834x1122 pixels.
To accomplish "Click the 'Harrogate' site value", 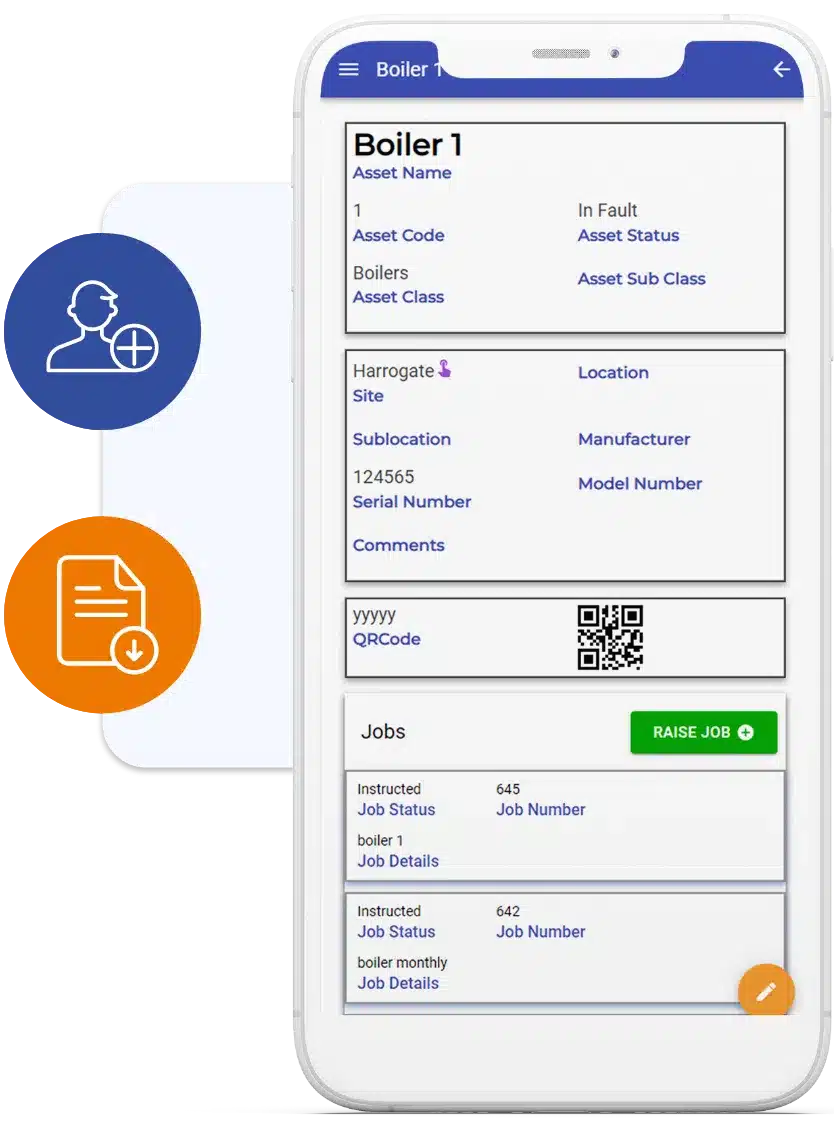I will (x=393, y=371).
